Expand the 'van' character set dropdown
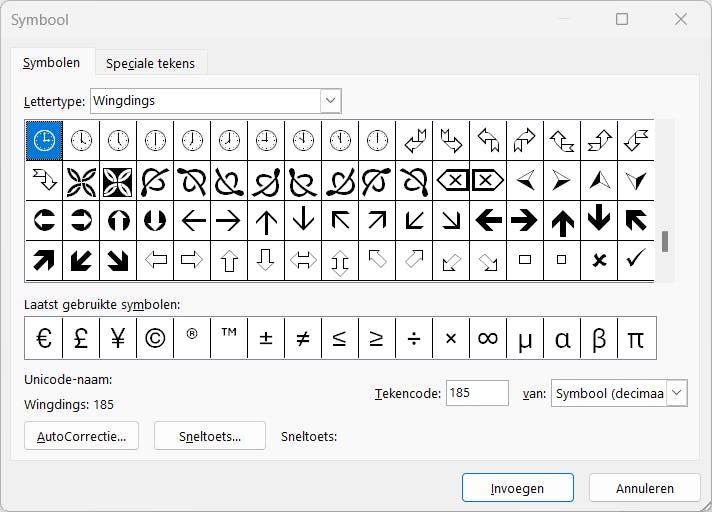The width and height of the screenshot is (712, 512). (x=677, y=394)
